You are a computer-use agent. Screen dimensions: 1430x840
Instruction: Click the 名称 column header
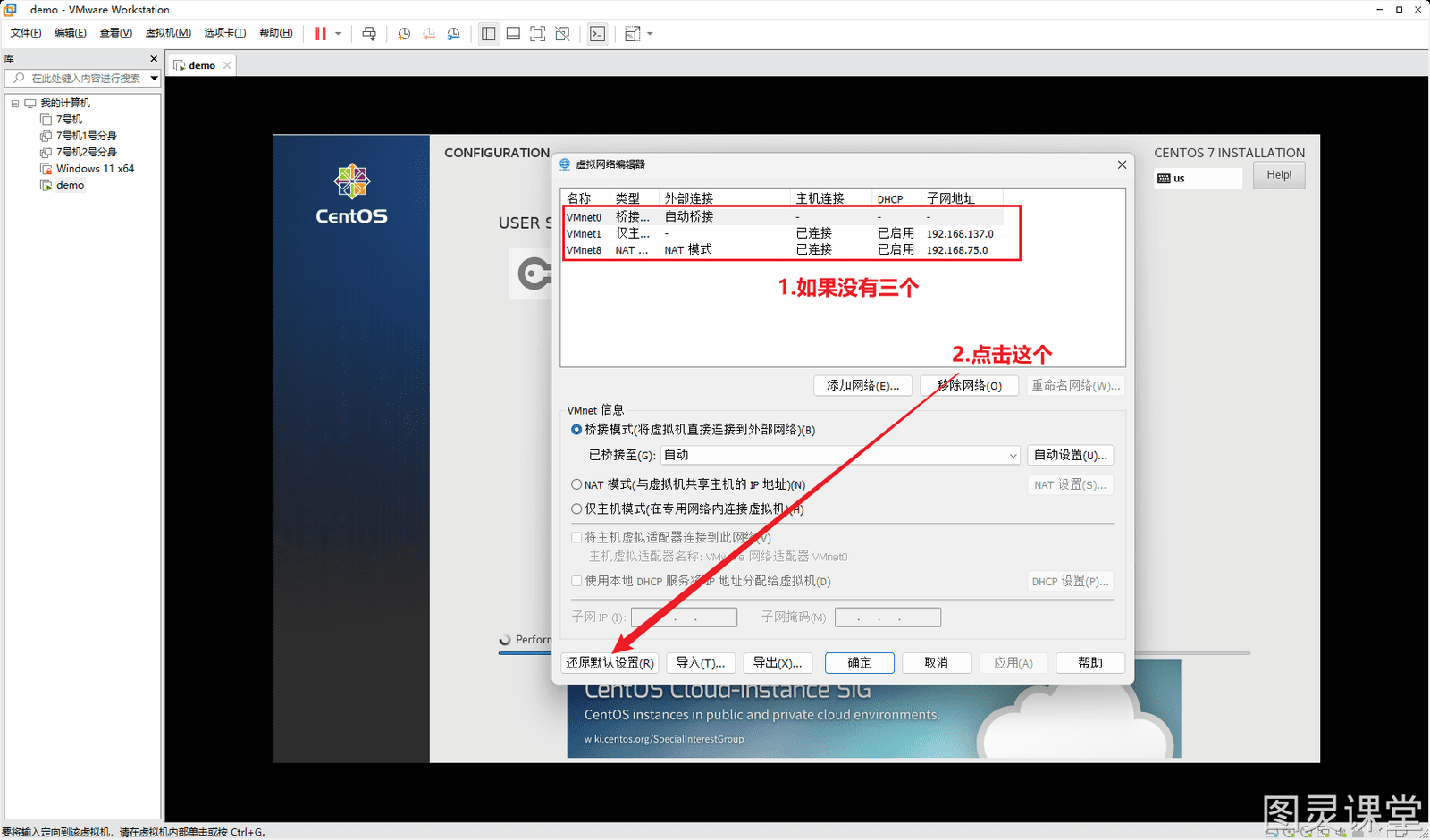(585, 198)
